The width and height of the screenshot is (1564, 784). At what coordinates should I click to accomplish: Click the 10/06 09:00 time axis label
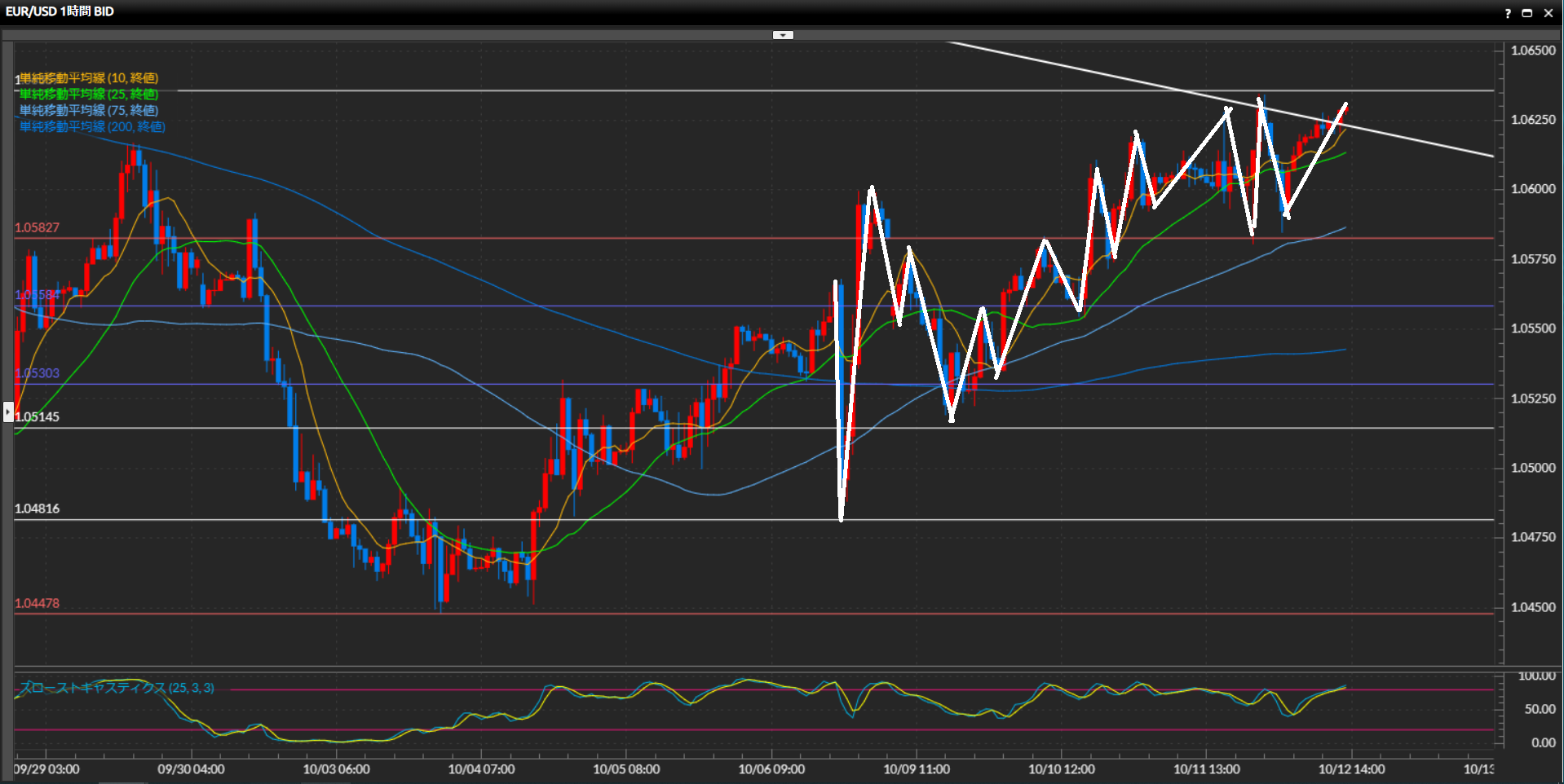click(771, 769)
